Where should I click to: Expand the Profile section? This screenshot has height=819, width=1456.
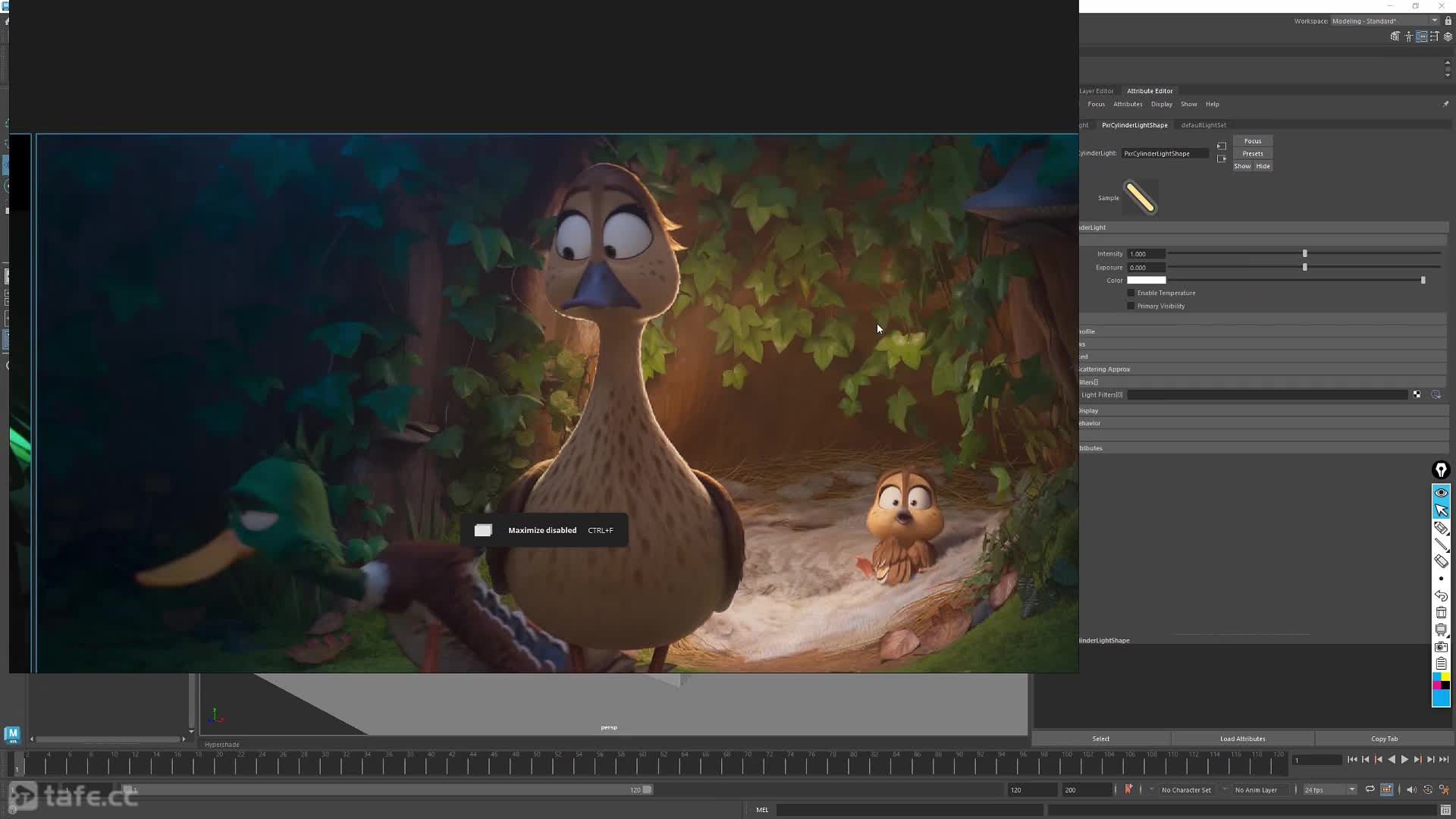pyautogui.click(x=1263, y=331)
